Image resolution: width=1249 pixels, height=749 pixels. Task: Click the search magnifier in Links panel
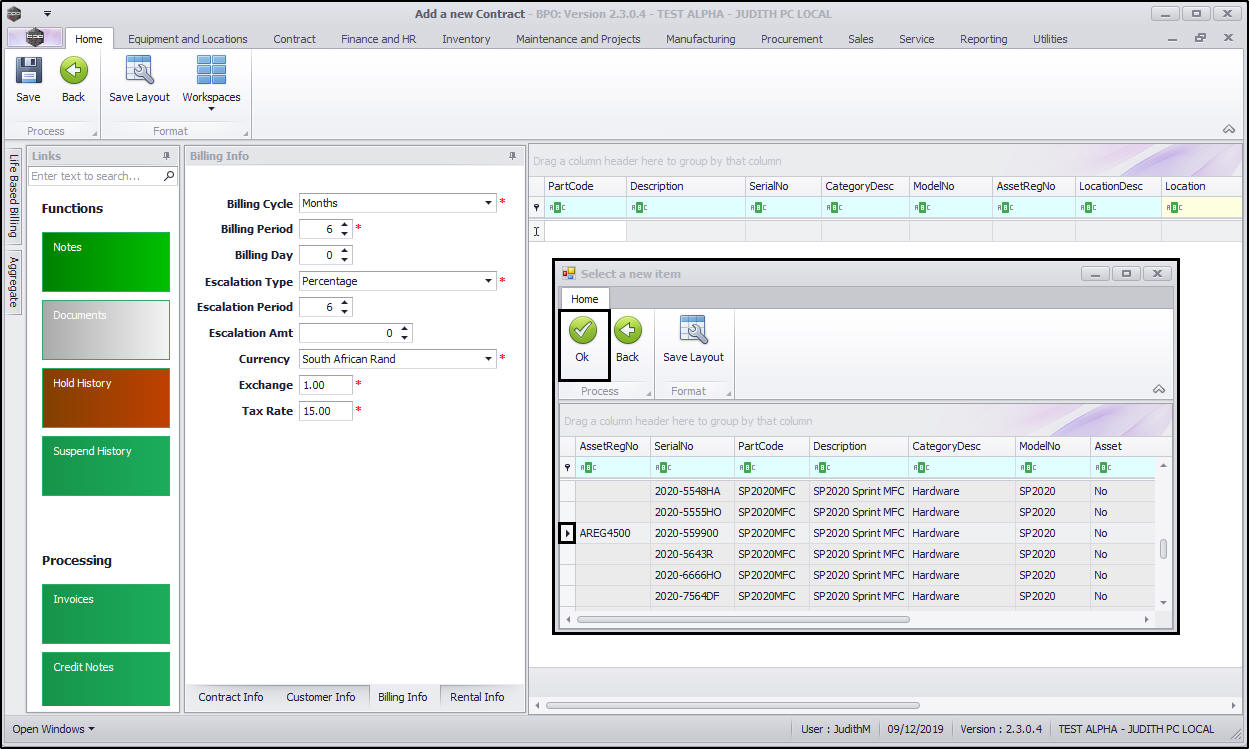pos(169,176)
